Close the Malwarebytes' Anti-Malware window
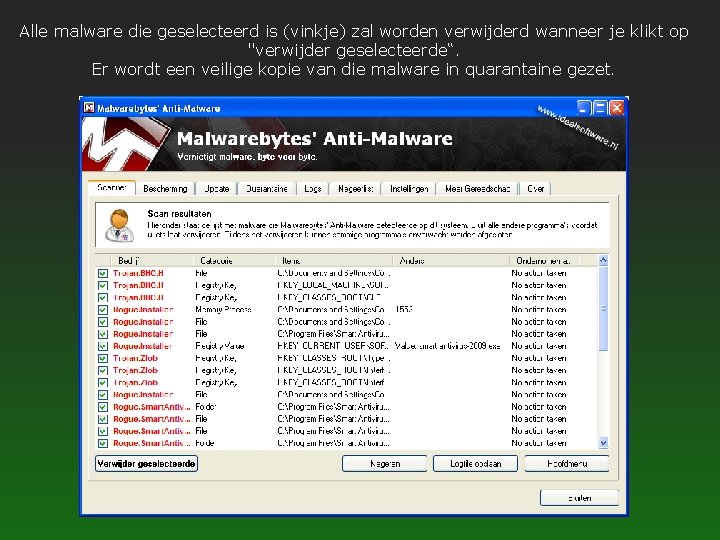 [x=616, y=108]
